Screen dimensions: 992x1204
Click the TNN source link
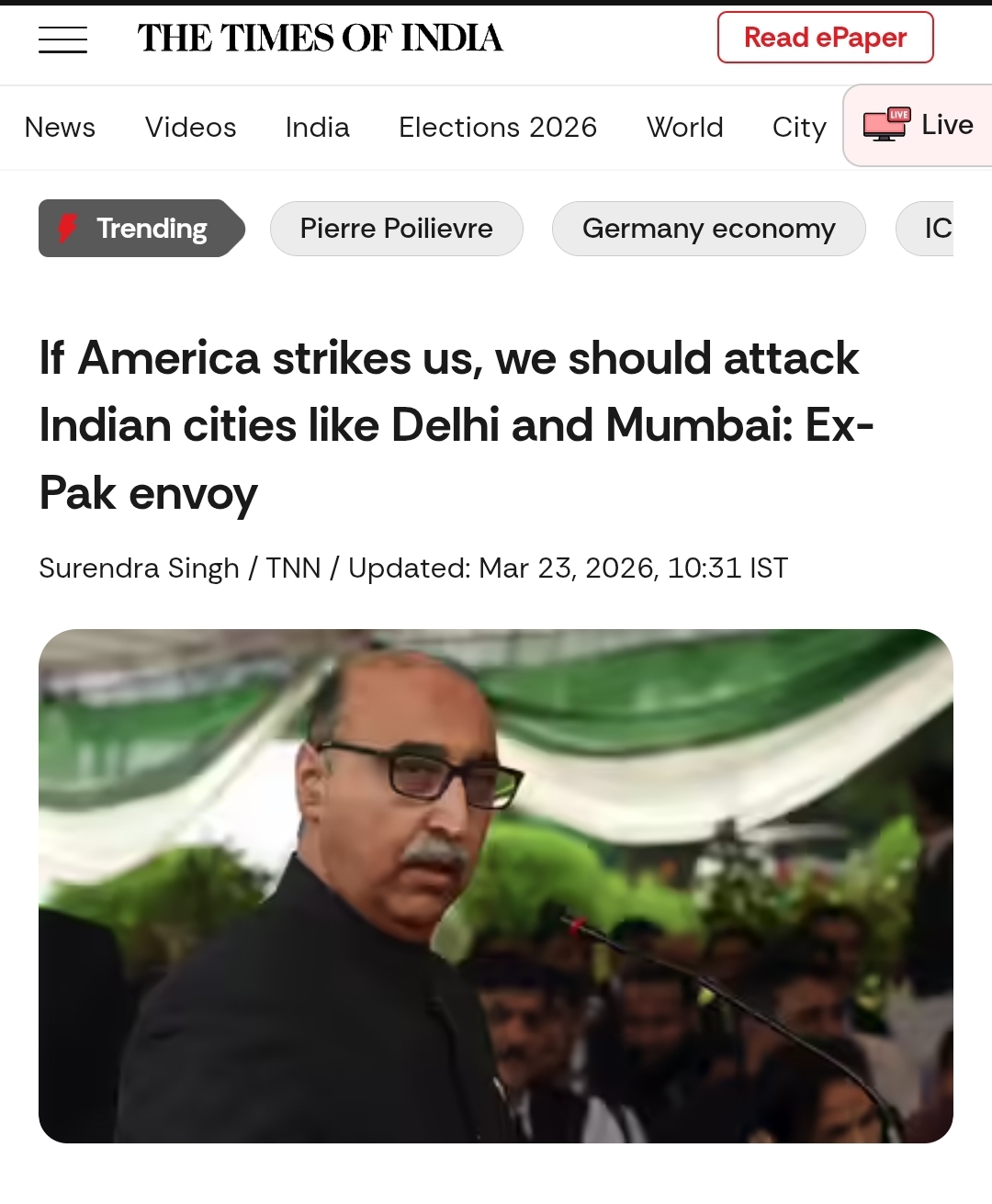293,568
